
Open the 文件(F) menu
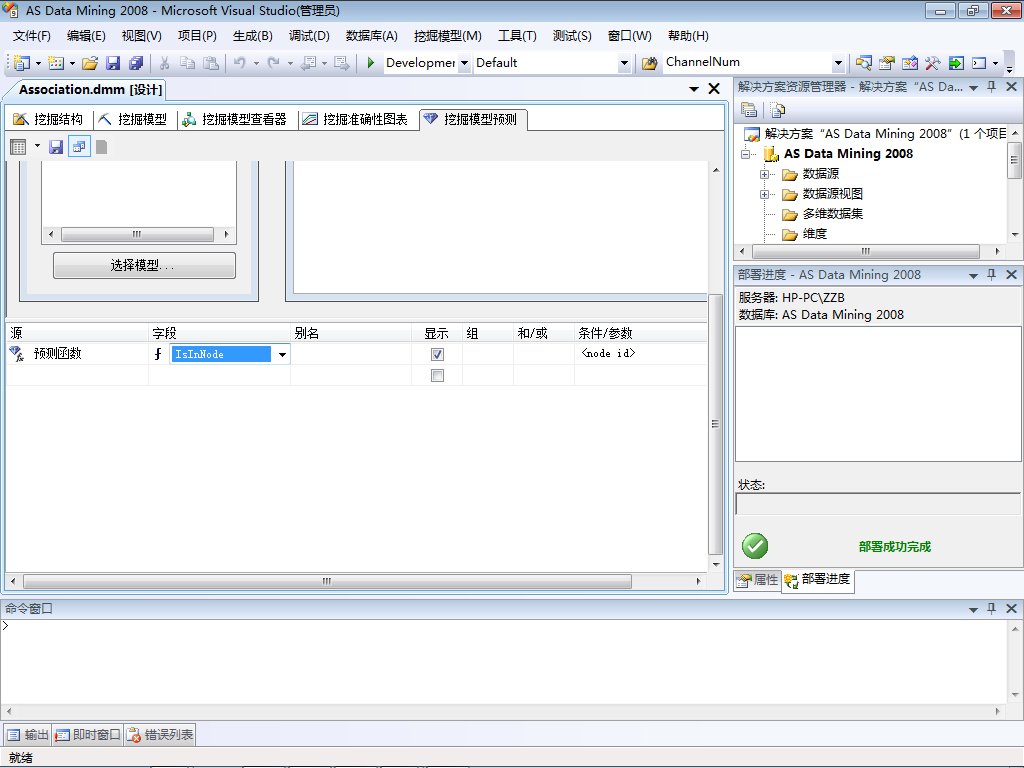[31, 36]
